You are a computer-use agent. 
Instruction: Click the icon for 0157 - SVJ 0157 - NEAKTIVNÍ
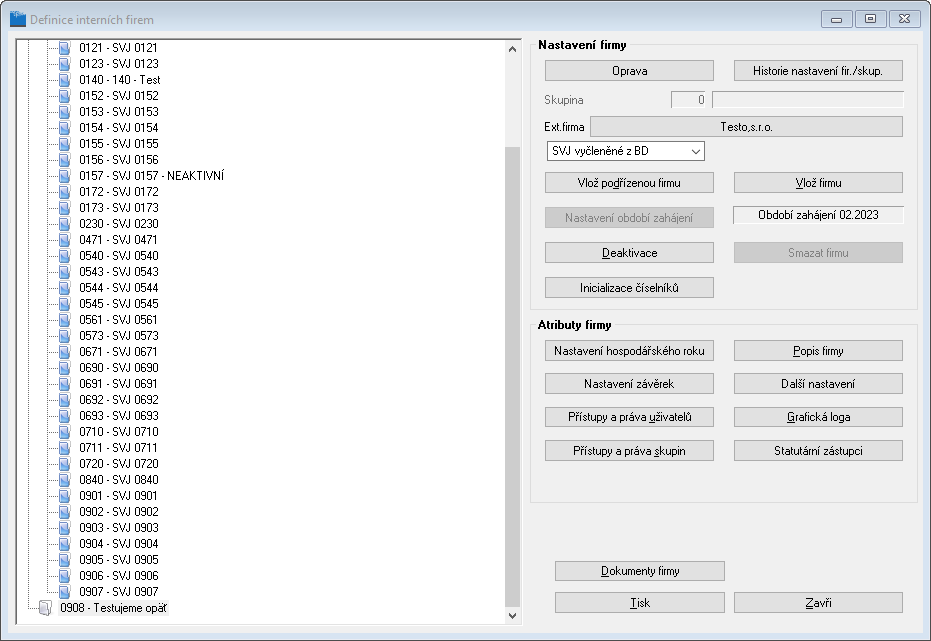(64, 176)
